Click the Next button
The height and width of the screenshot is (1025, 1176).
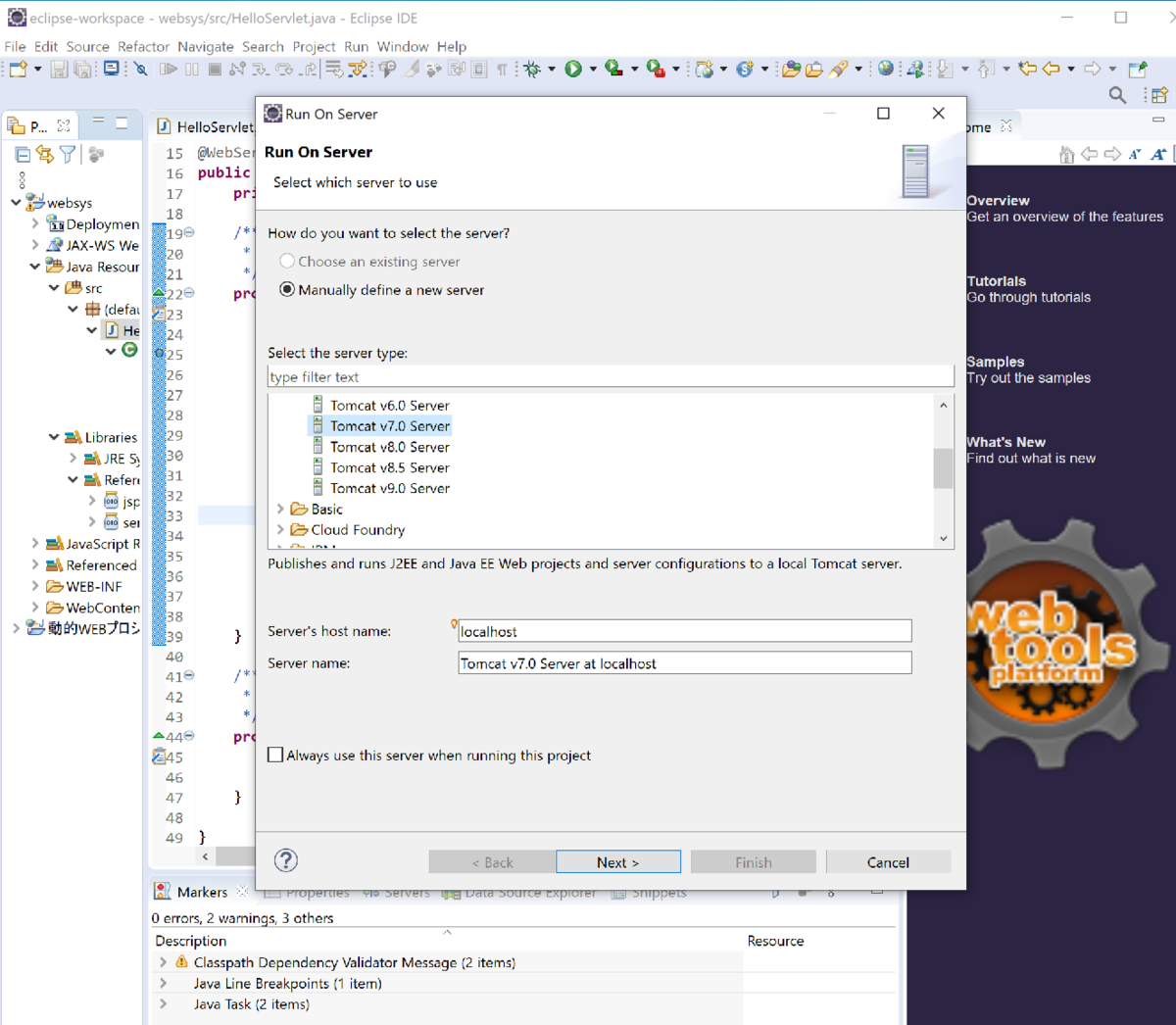coord(618,862)
